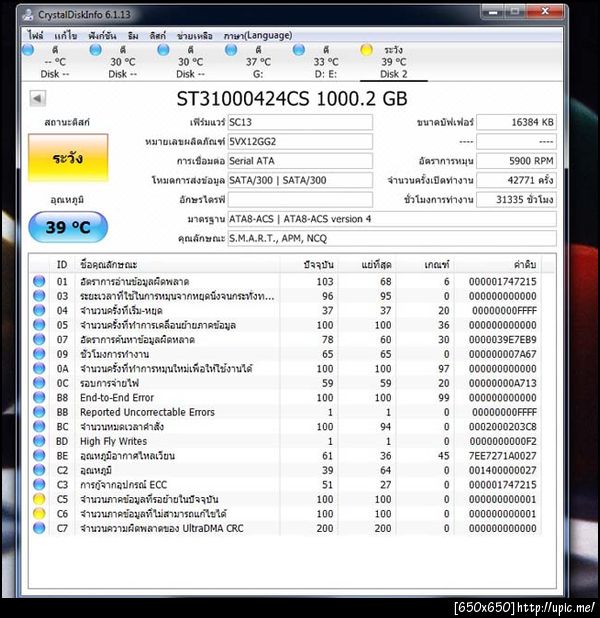Click the ID column header
This screenshot has height=618, width=600.
[62, 264]
